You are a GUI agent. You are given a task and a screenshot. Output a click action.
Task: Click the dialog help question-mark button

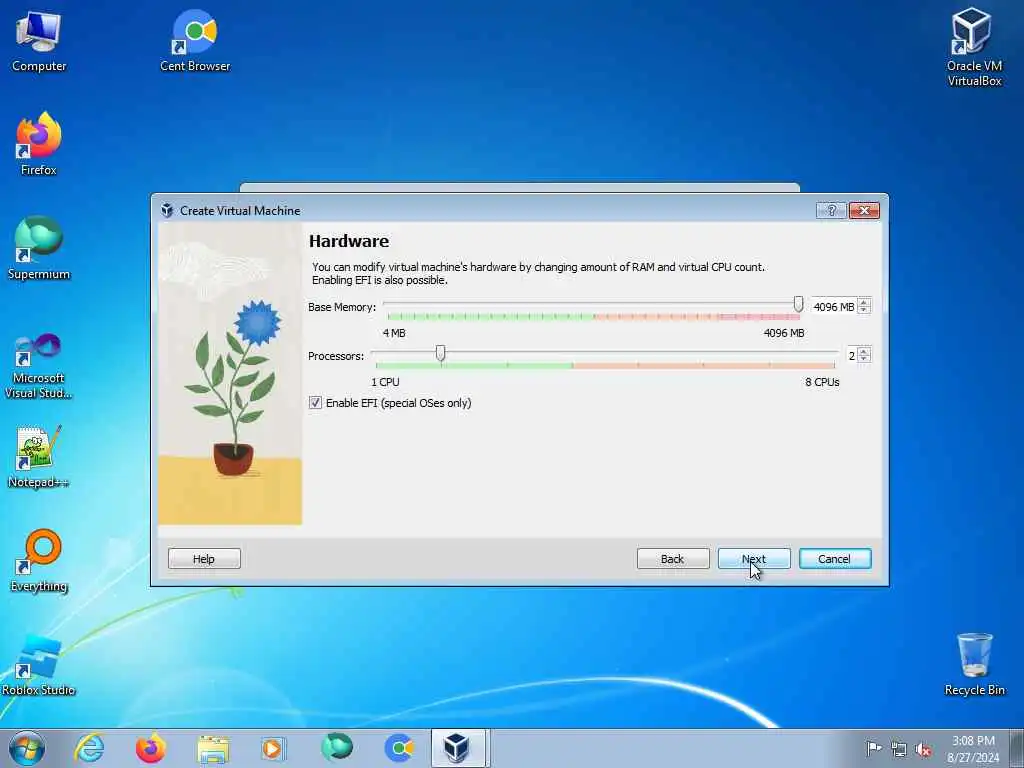[831, 210]
